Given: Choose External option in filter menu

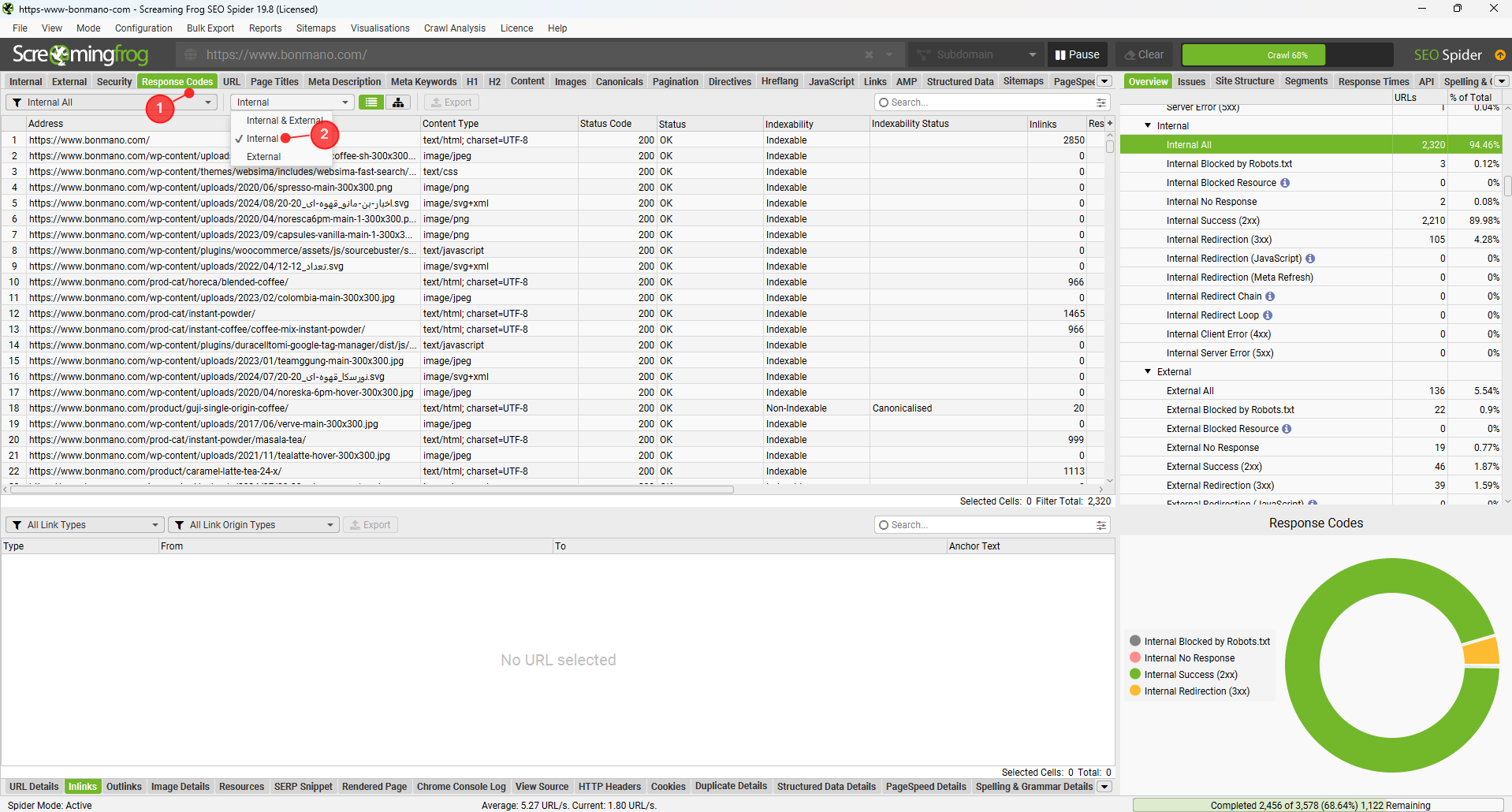Looking at the screenshot, I should coord(263,157).
